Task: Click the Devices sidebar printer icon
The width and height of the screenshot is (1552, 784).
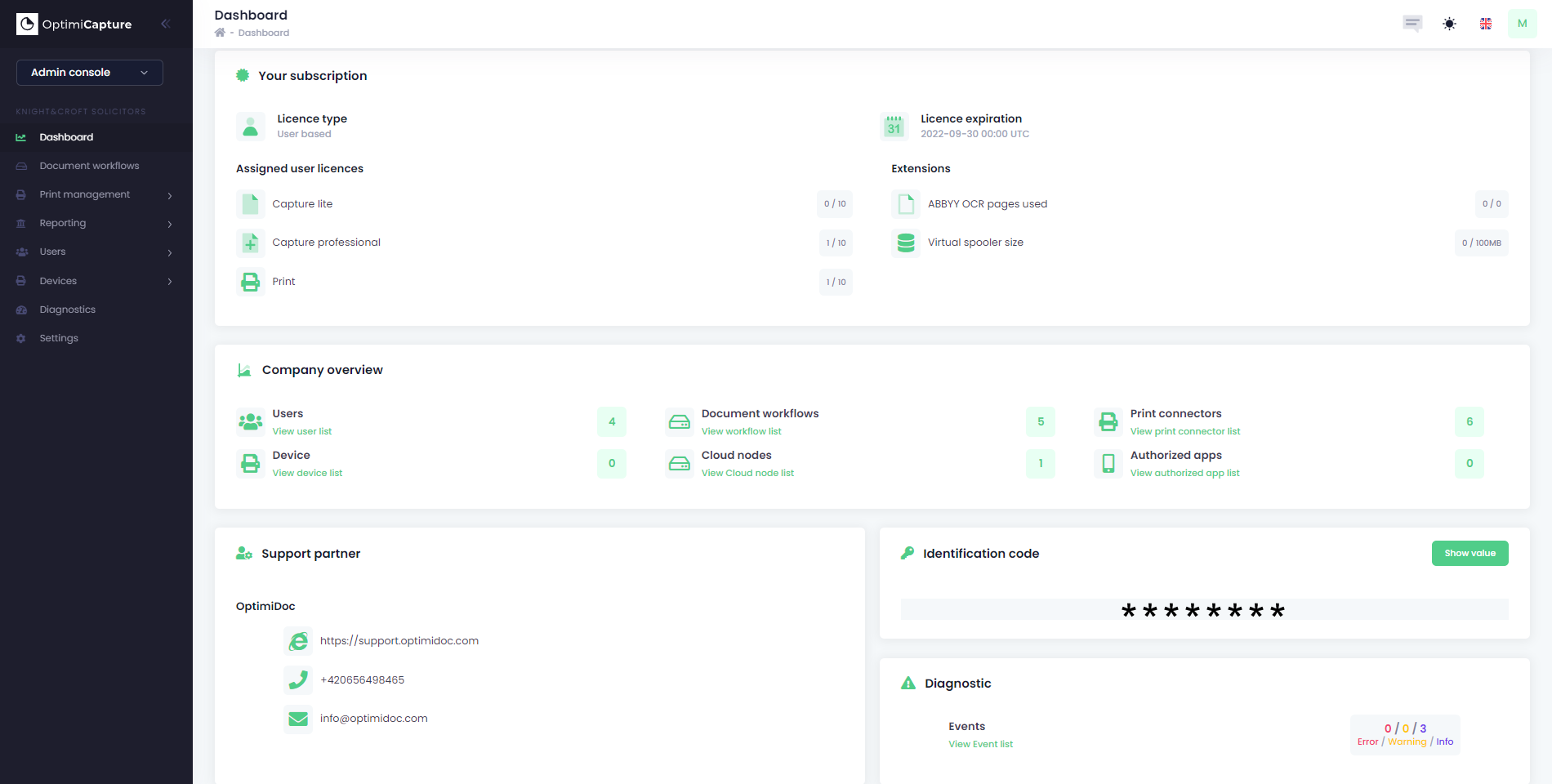Action: (x=21, y=281)
